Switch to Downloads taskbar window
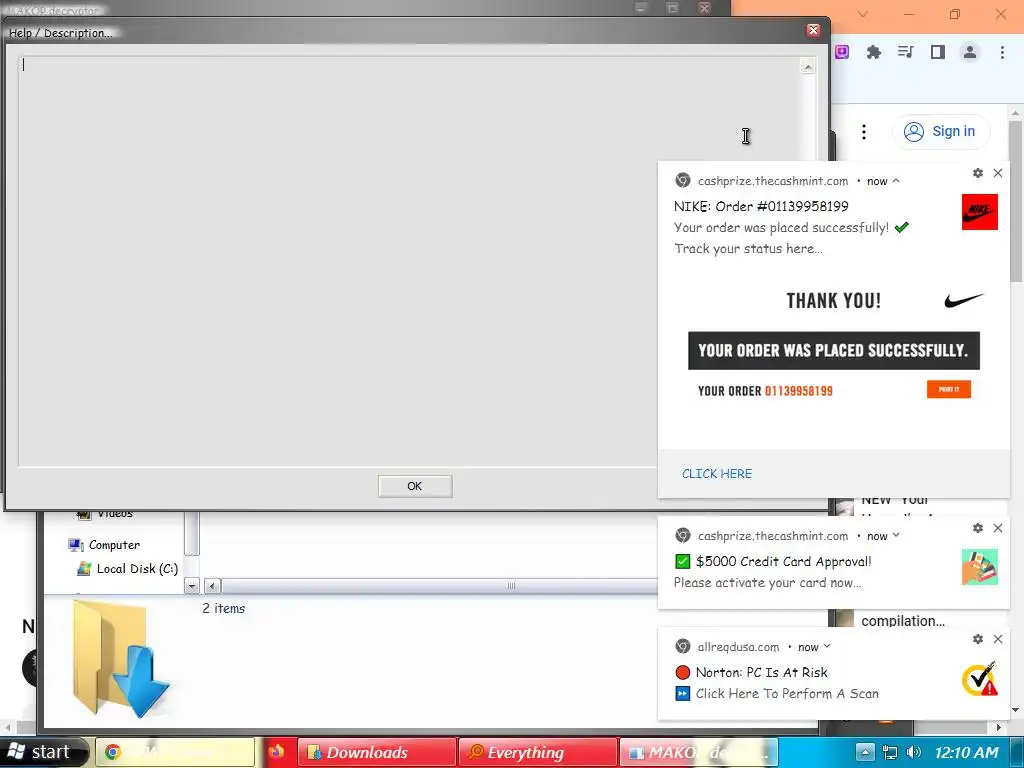1024x768 pixels. 377,752
